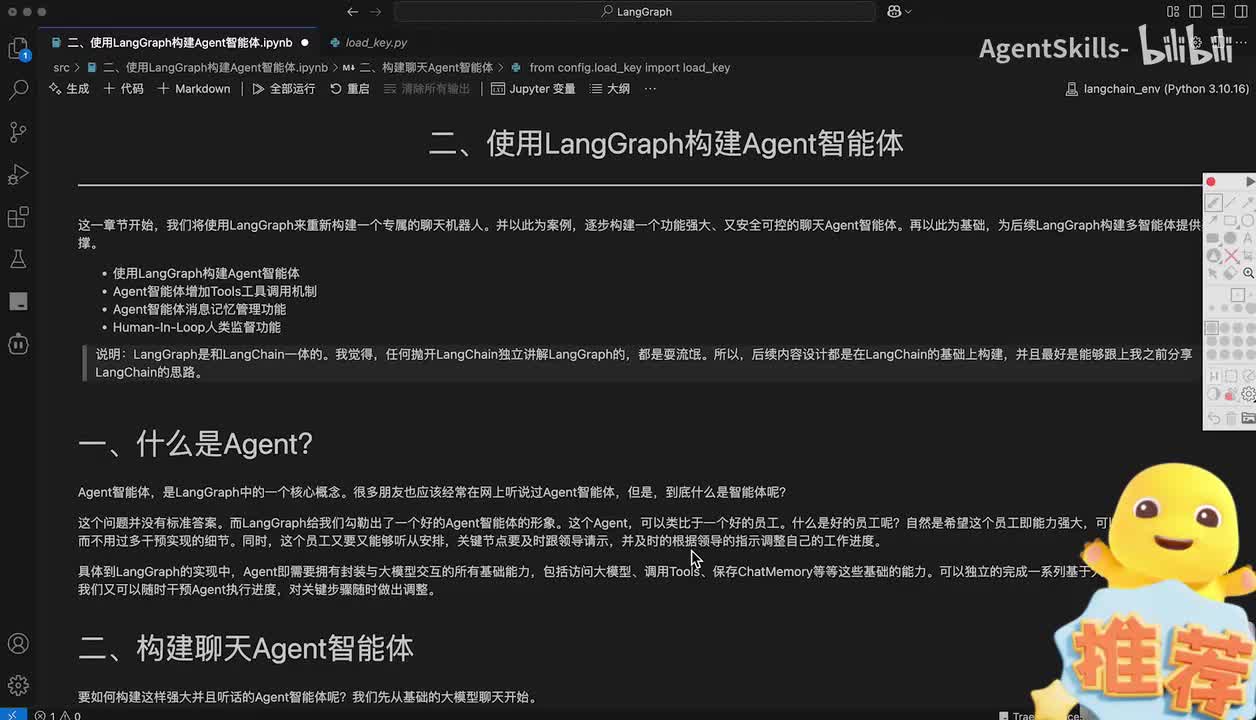Go forward with the right arrow

[x=376, y=12]
